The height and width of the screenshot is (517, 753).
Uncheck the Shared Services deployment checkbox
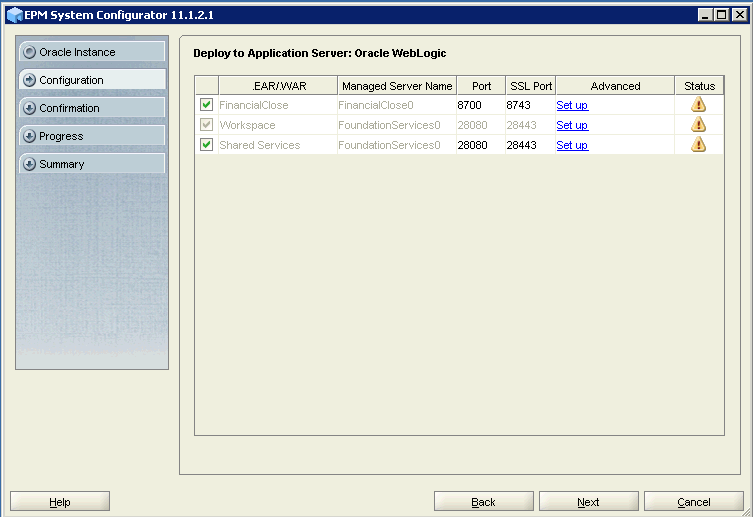coord(206,144)
